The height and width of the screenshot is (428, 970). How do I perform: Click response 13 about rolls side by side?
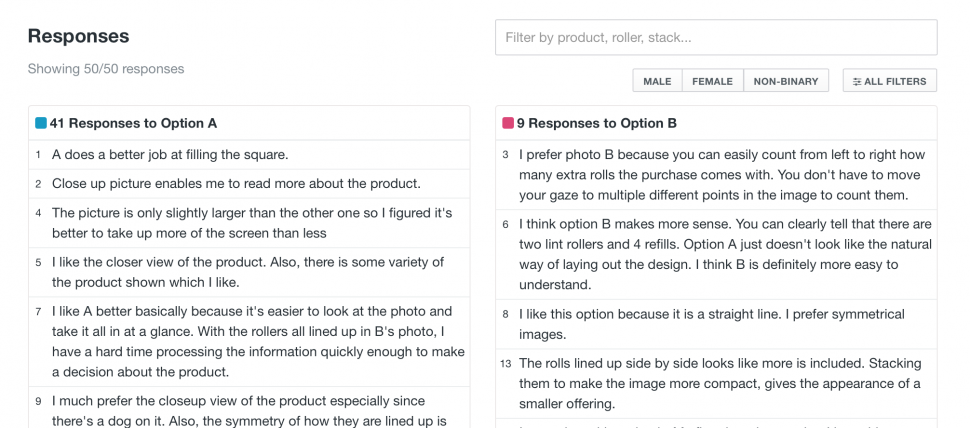[x=716, y=383]
